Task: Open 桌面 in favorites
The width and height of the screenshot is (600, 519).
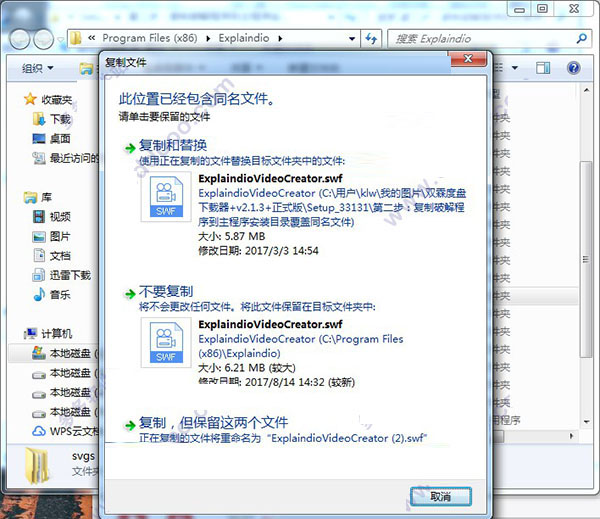Action: point(60,139)
